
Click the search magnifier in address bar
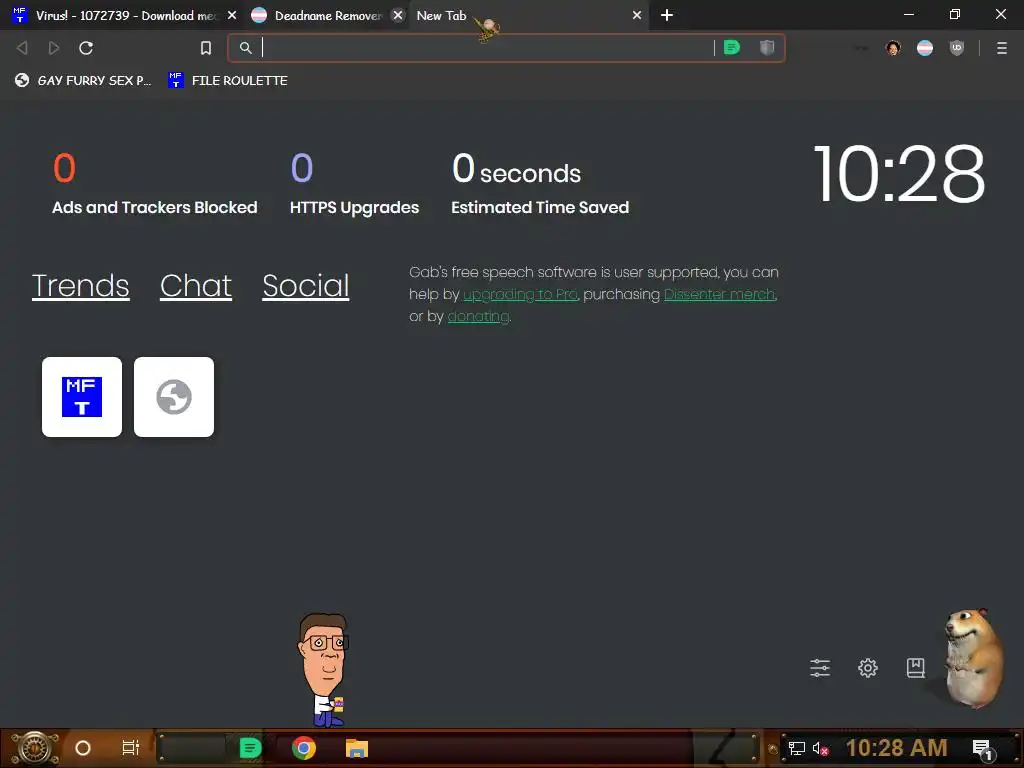click(246, 48)
